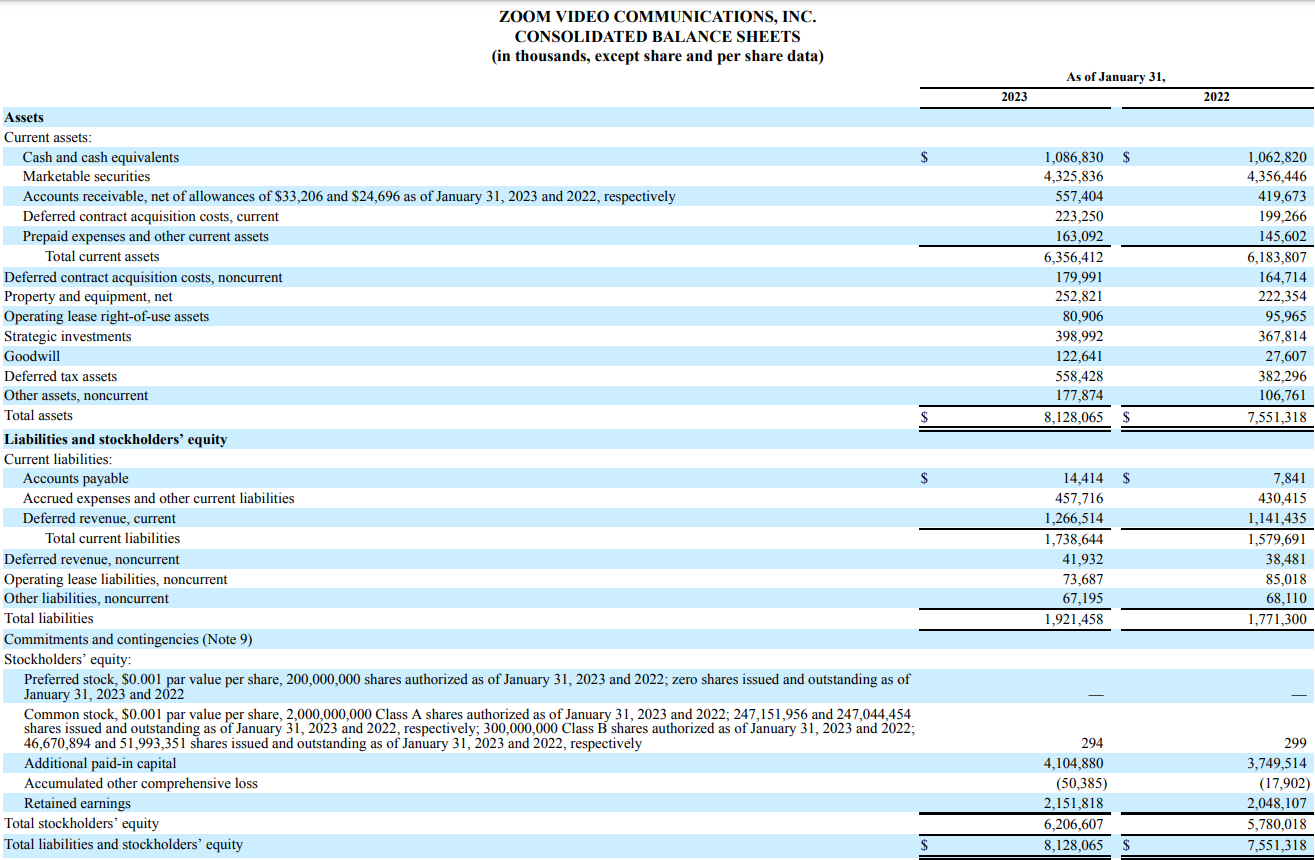Select 'Deferred contract acquisition costs, current' label
This screenshot has height=860, width=1315.
coord(151,217)
